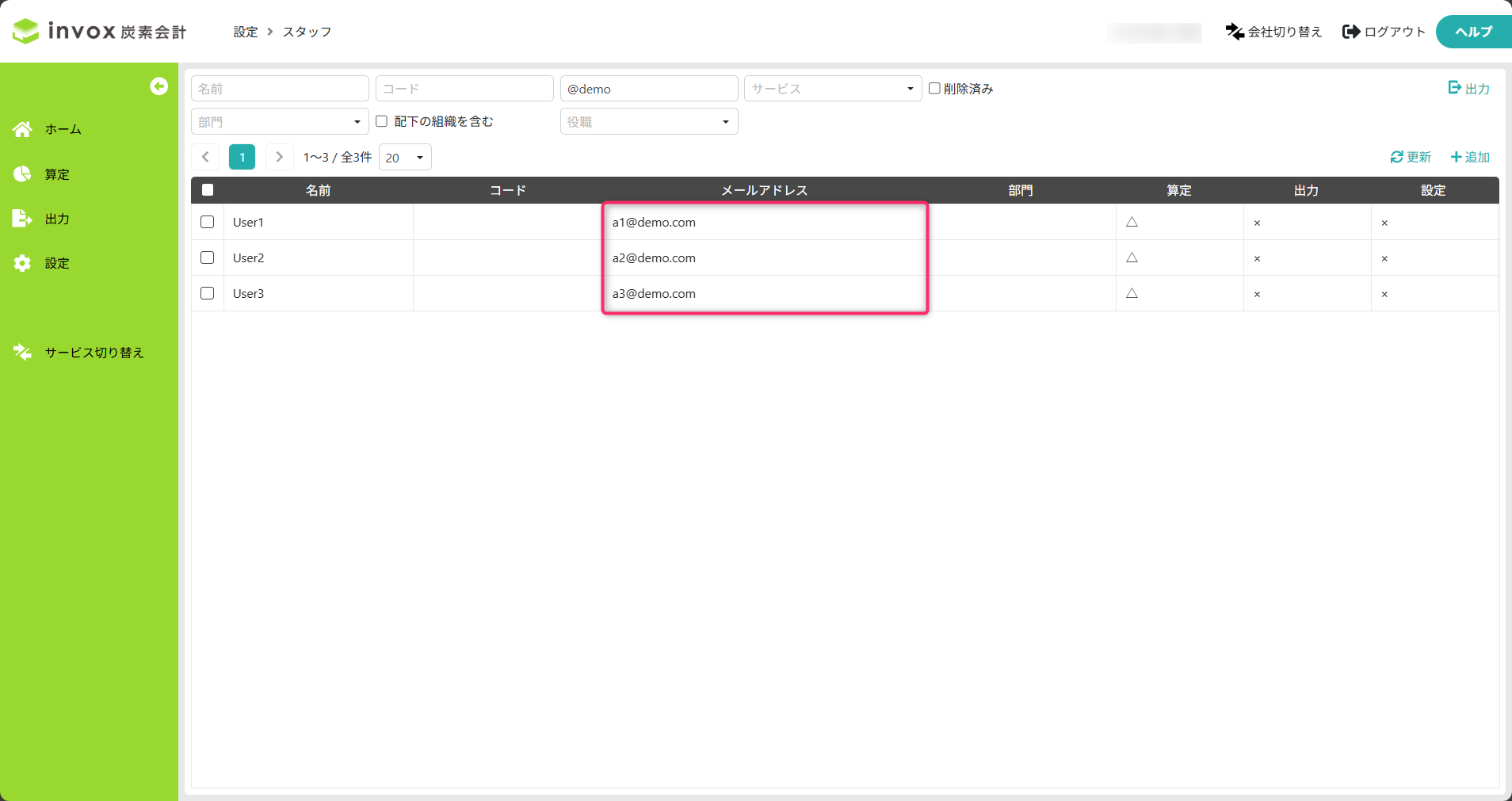This screenshot has height=801, width=1512.
Task: Click User2's 出力 cross mark
Action: coord(1257,258)
